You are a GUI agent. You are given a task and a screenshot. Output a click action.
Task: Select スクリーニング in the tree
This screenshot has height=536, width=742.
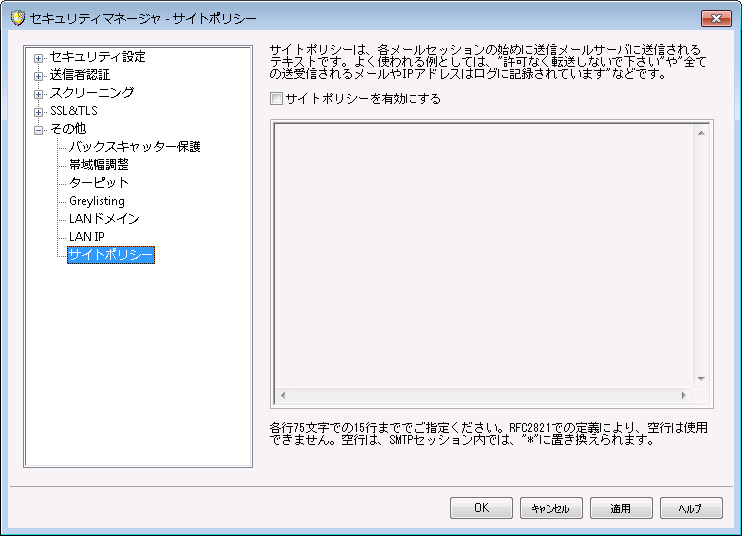92,93
